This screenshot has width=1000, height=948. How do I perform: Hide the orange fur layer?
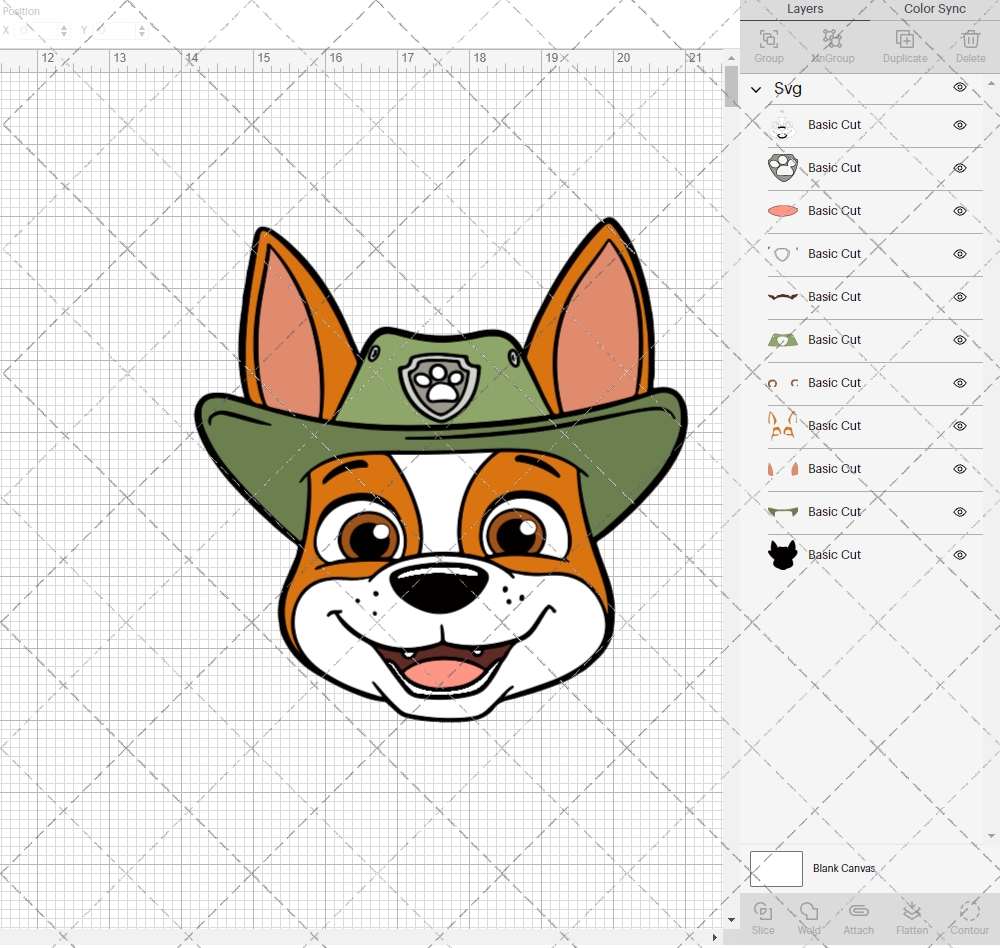(x=960, y=426)
